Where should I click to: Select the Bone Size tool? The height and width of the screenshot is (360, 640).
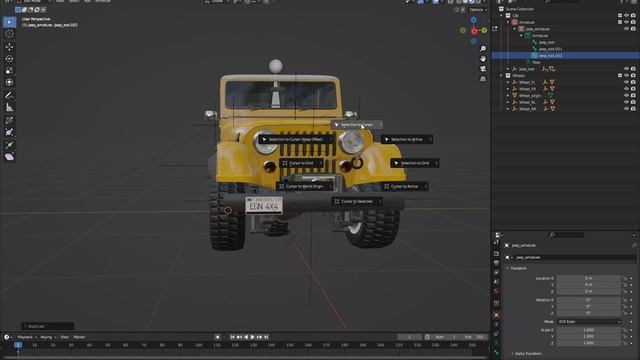(x=9, y=132)
